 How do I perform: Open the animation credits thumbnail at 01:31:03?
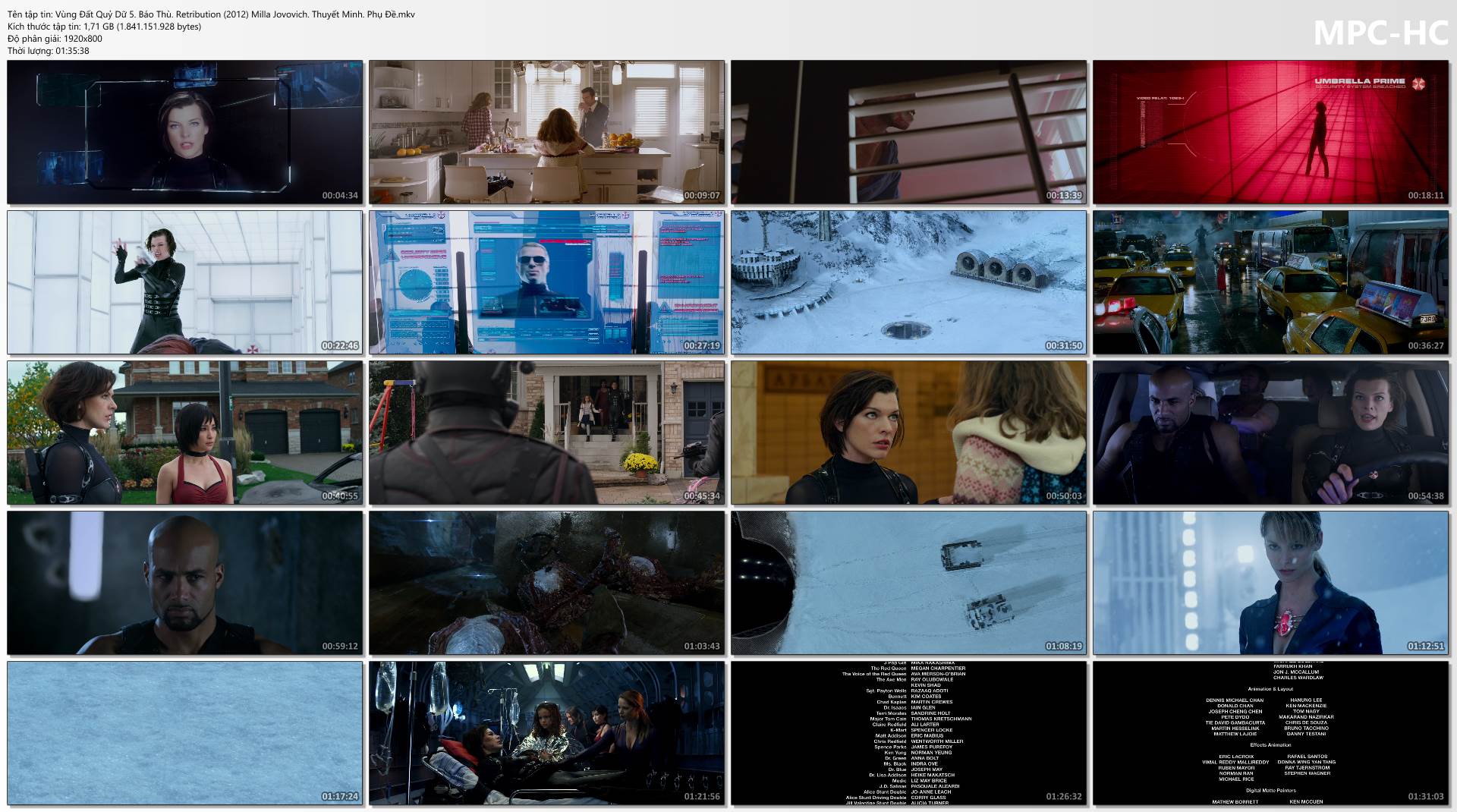click(1271, 734)
